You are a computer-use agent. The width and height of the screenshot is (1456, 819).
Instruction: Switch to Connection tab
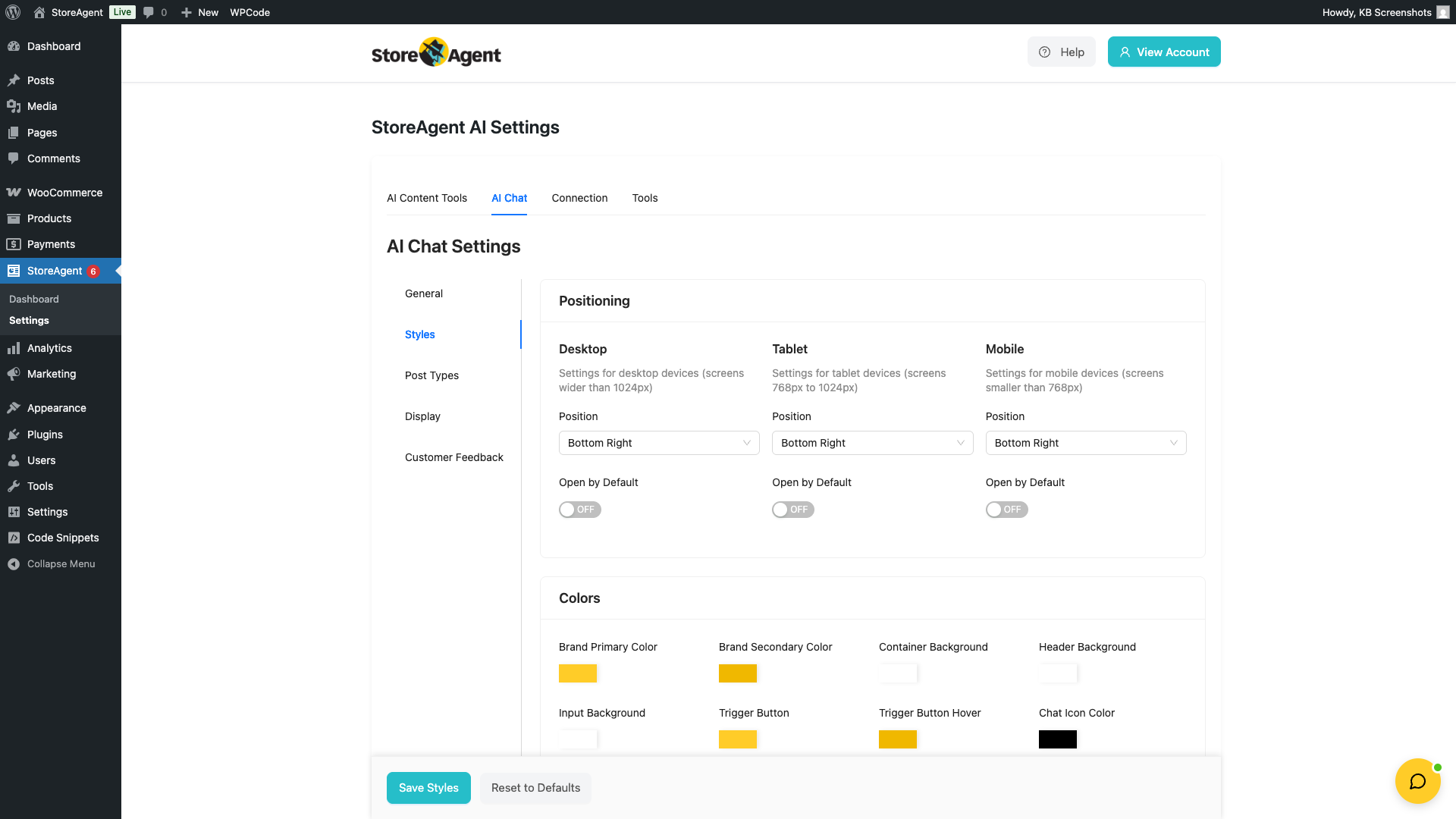pos(579,198)
